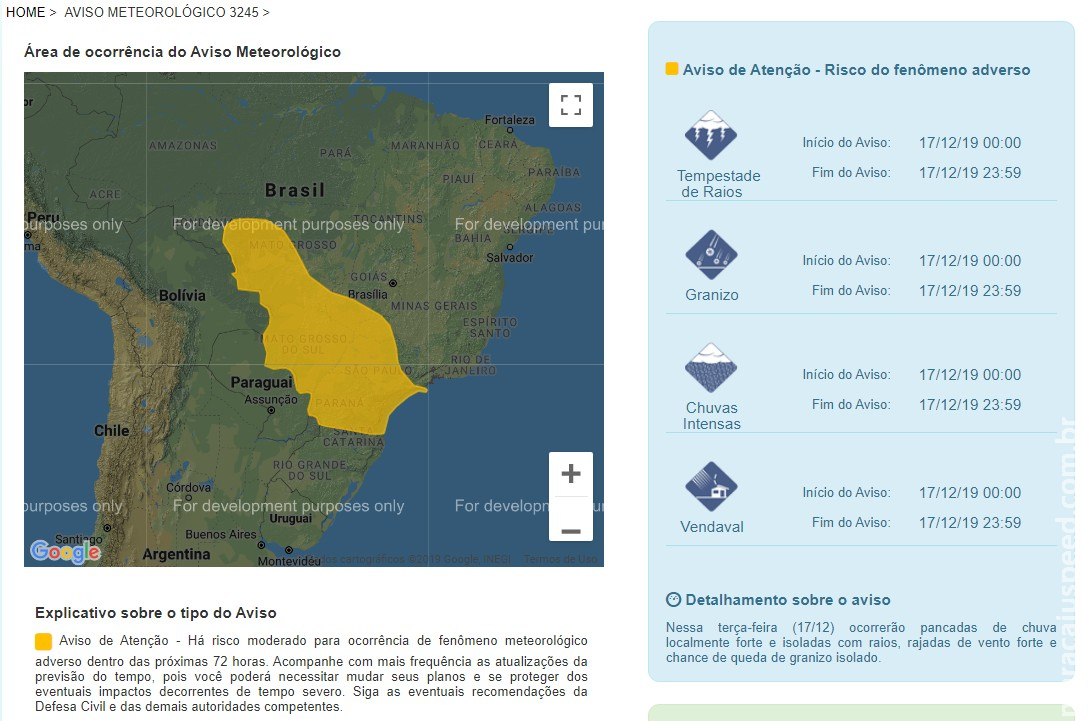Toggle fullscreen view of the map
Screen dimensions: 1089x721
(x=571, y=105)
